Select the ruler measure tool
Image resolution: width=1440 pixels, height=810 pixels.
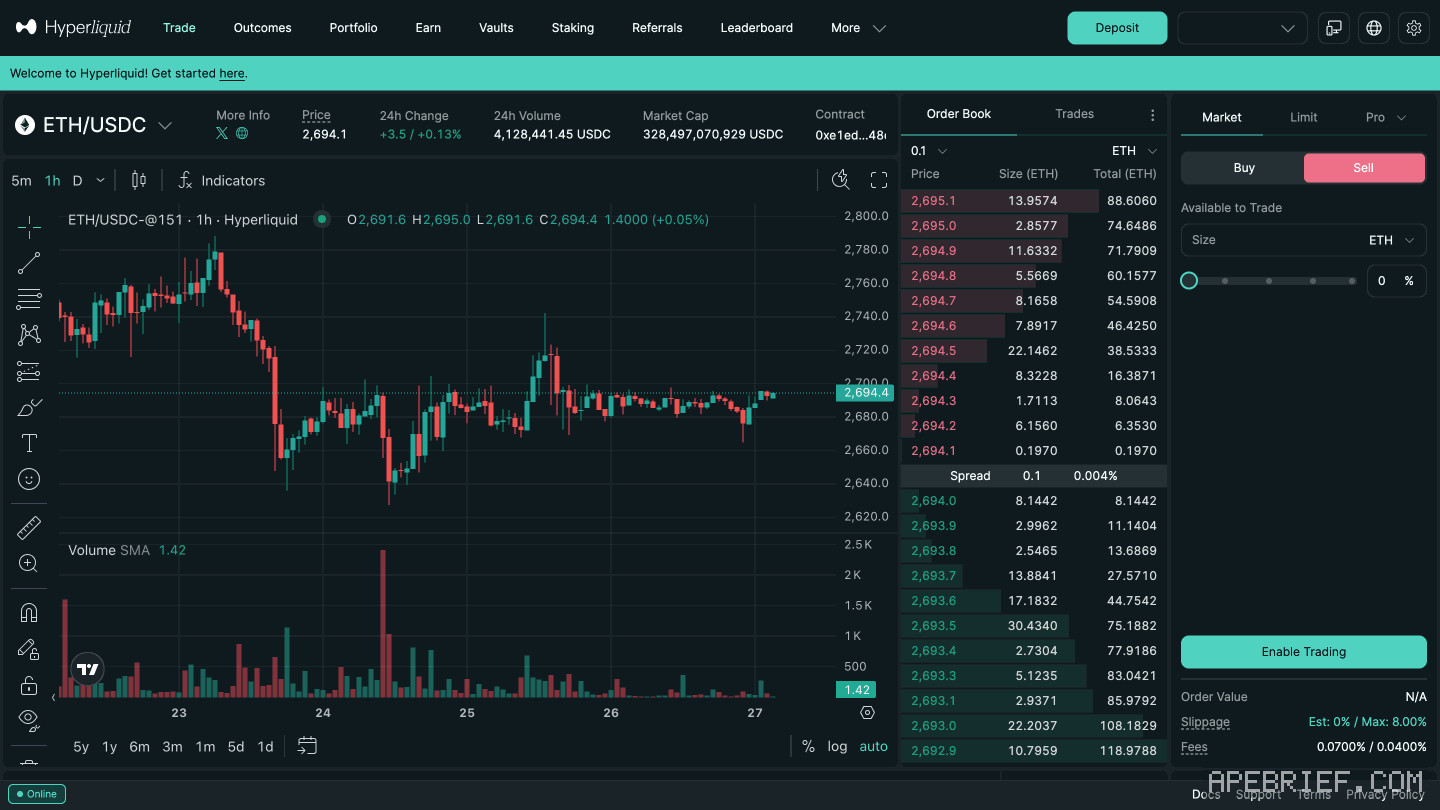pos(29,527)
